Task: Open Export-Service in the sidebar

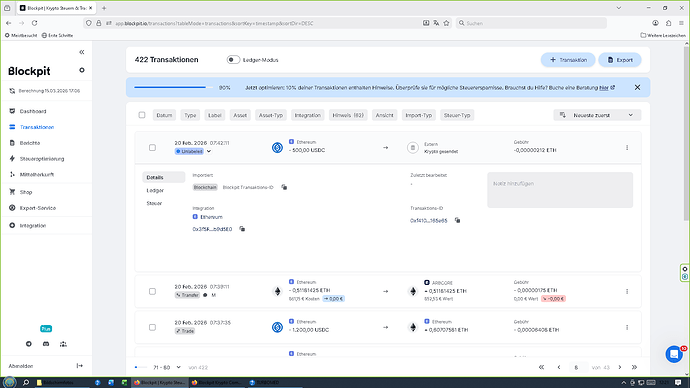Action: pyautogui.click(x=37, y=208)
